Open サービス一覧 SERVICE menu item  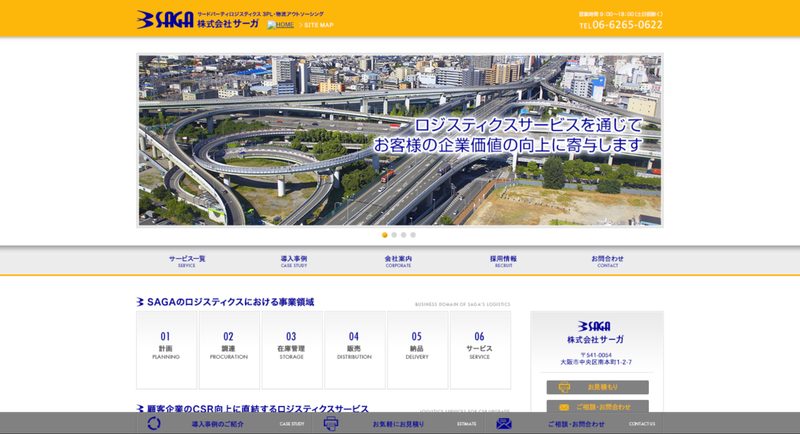pos(187,261)
